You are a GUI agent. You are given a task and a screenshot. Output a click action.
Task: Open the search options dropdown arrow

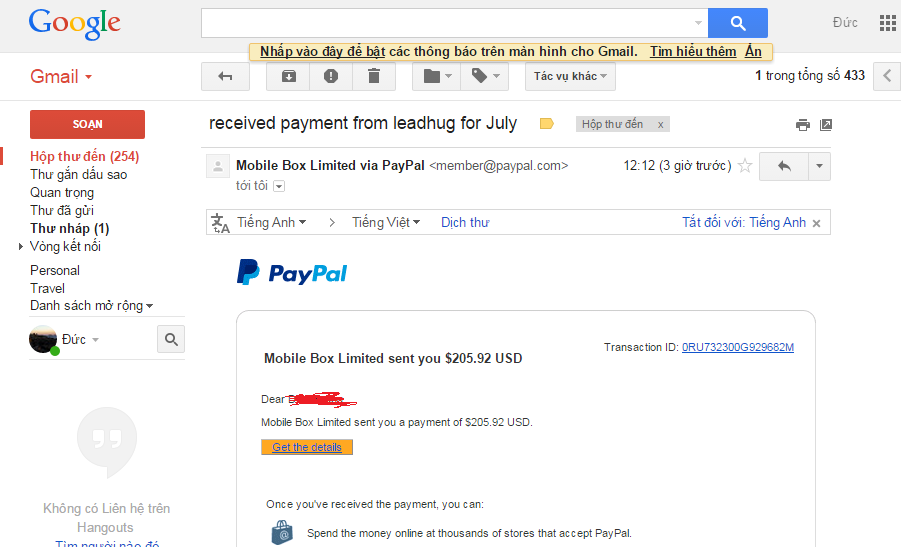pyautogui.click(x=698, y=23)
